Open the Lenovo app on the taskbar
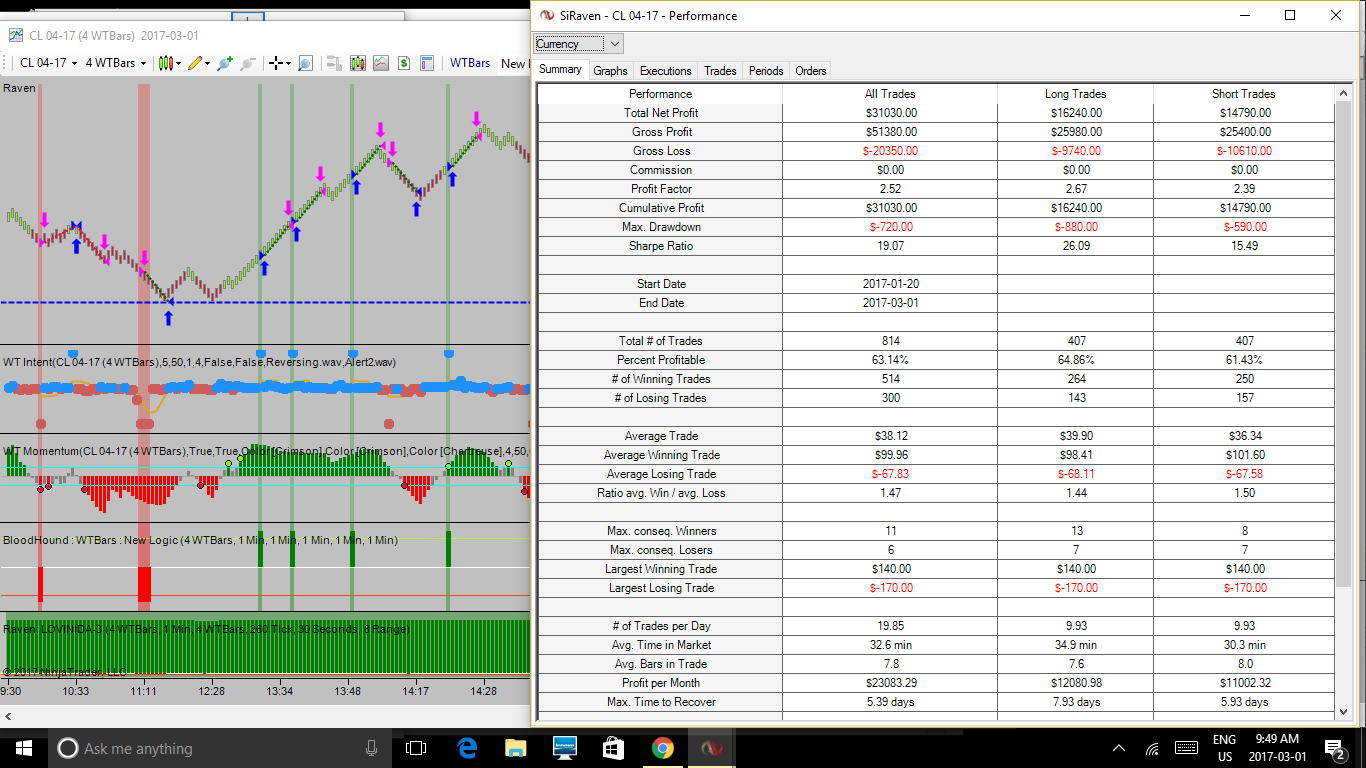 (564, 748)
